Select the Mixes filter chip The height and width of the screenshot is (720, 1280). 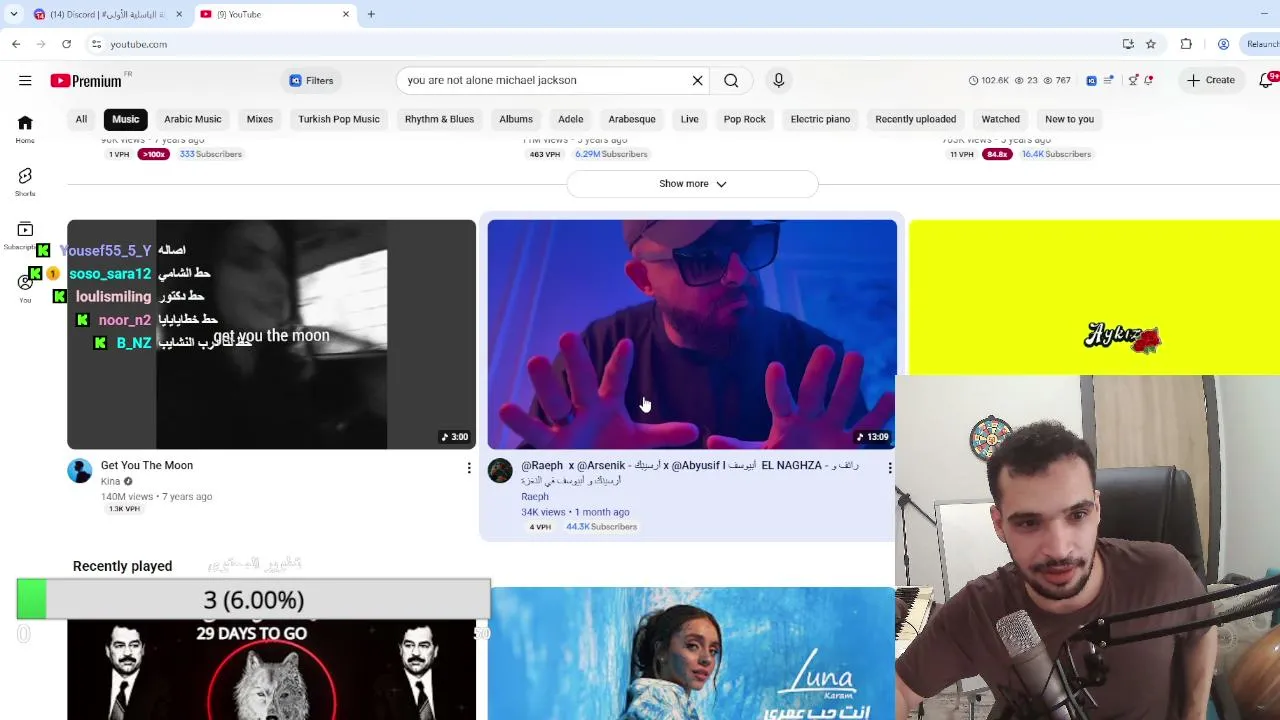[260, 119]
